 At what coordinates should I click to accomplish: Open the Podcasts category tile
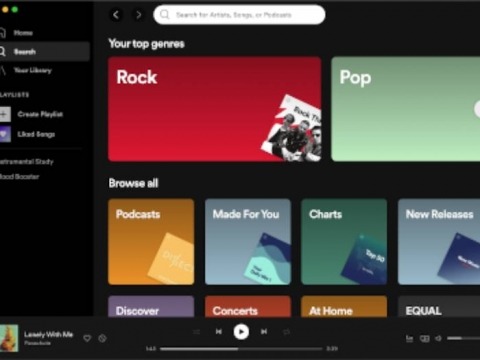[x=151, y=242]
